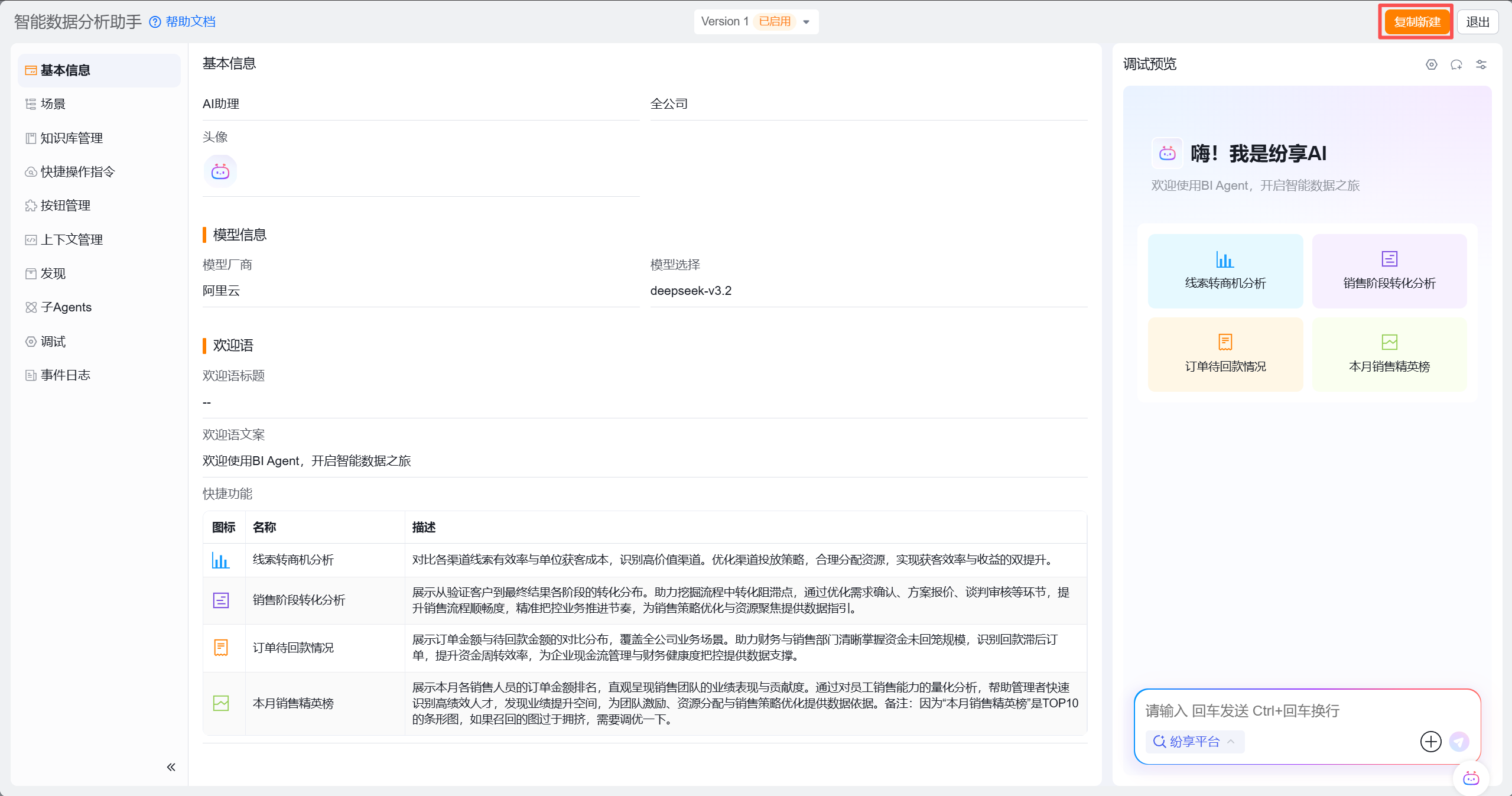
Task: Switch to the 子Agents section
Action: pyautogui.click(x=66, y=307)
